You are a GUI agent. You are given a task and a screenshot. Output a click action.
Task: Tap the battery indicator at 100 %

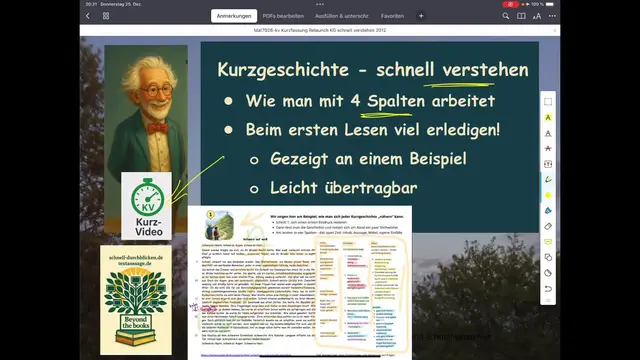point(550,4)
